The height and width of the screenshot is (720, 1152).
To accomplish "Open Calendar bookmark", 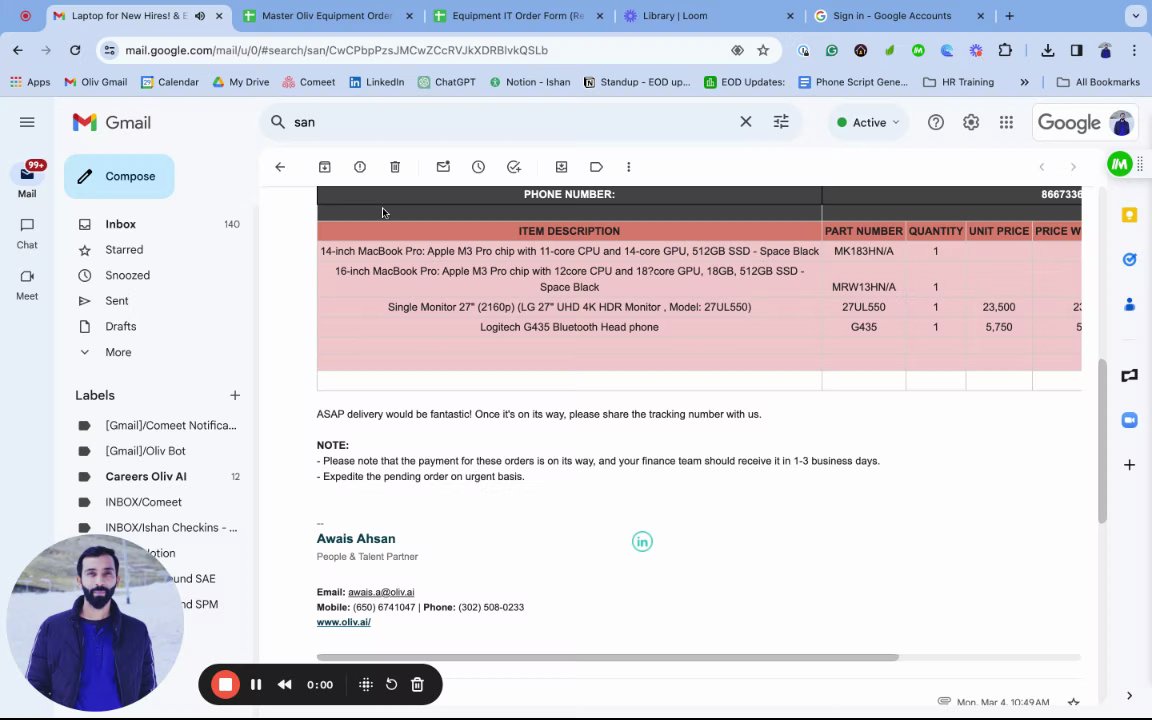I will [x=170, y=82].
